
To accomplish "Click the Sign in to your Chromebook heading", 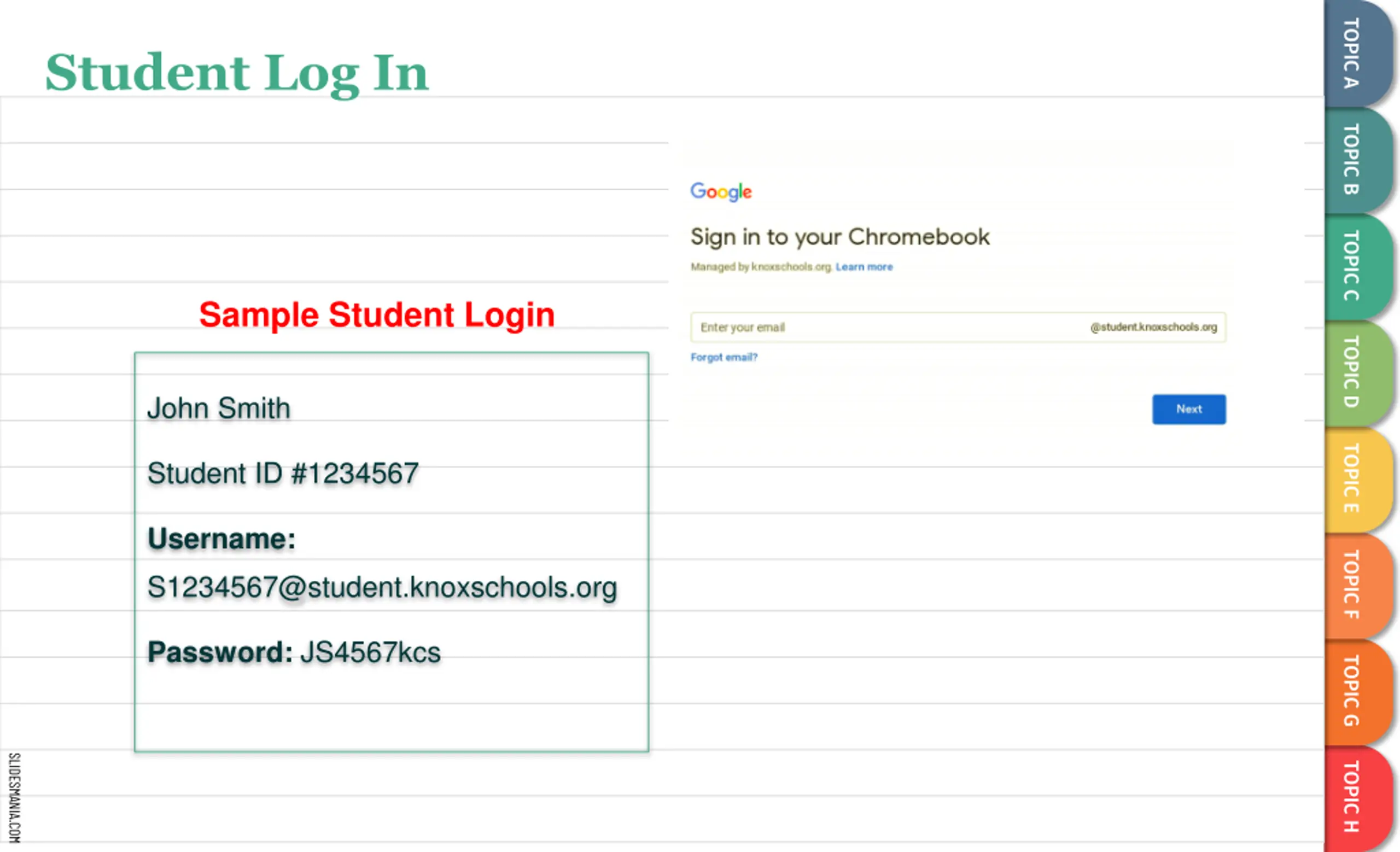I will [x=840, y=237].
